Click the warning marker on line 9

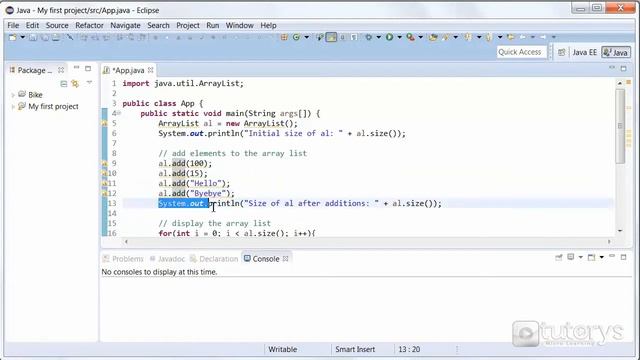tap(104, 164)
